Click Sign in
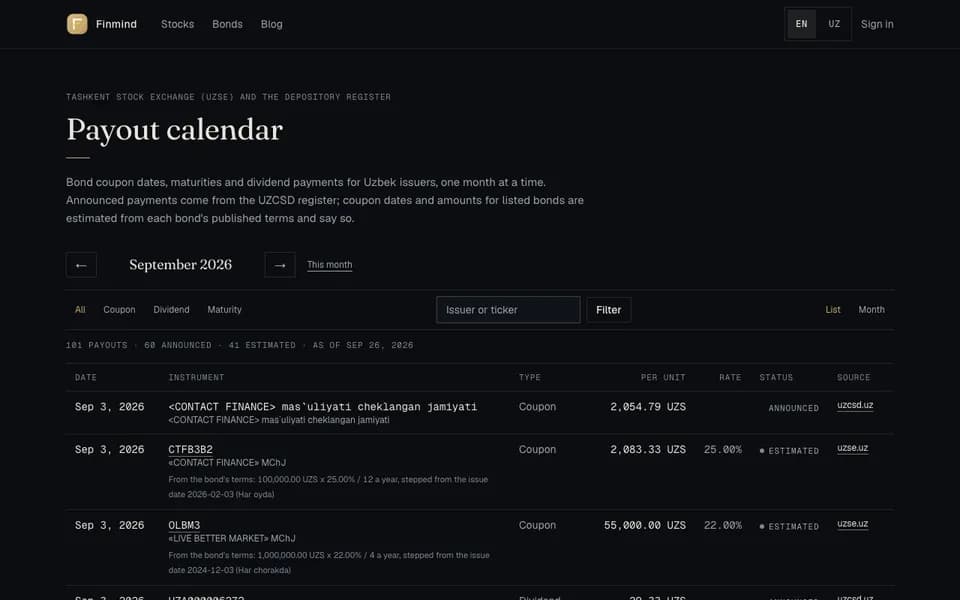 [877, 24]
